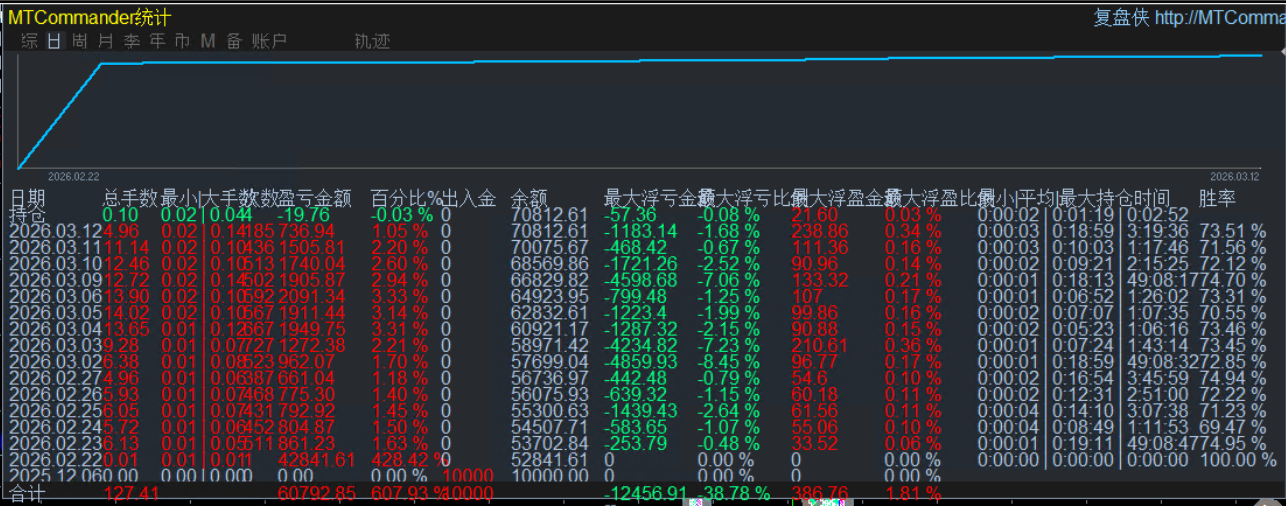Image resolution: width=1286 pixels, height=506 pixels.
Task: Click the -19.76 open position profit
Action: point(304,215)
